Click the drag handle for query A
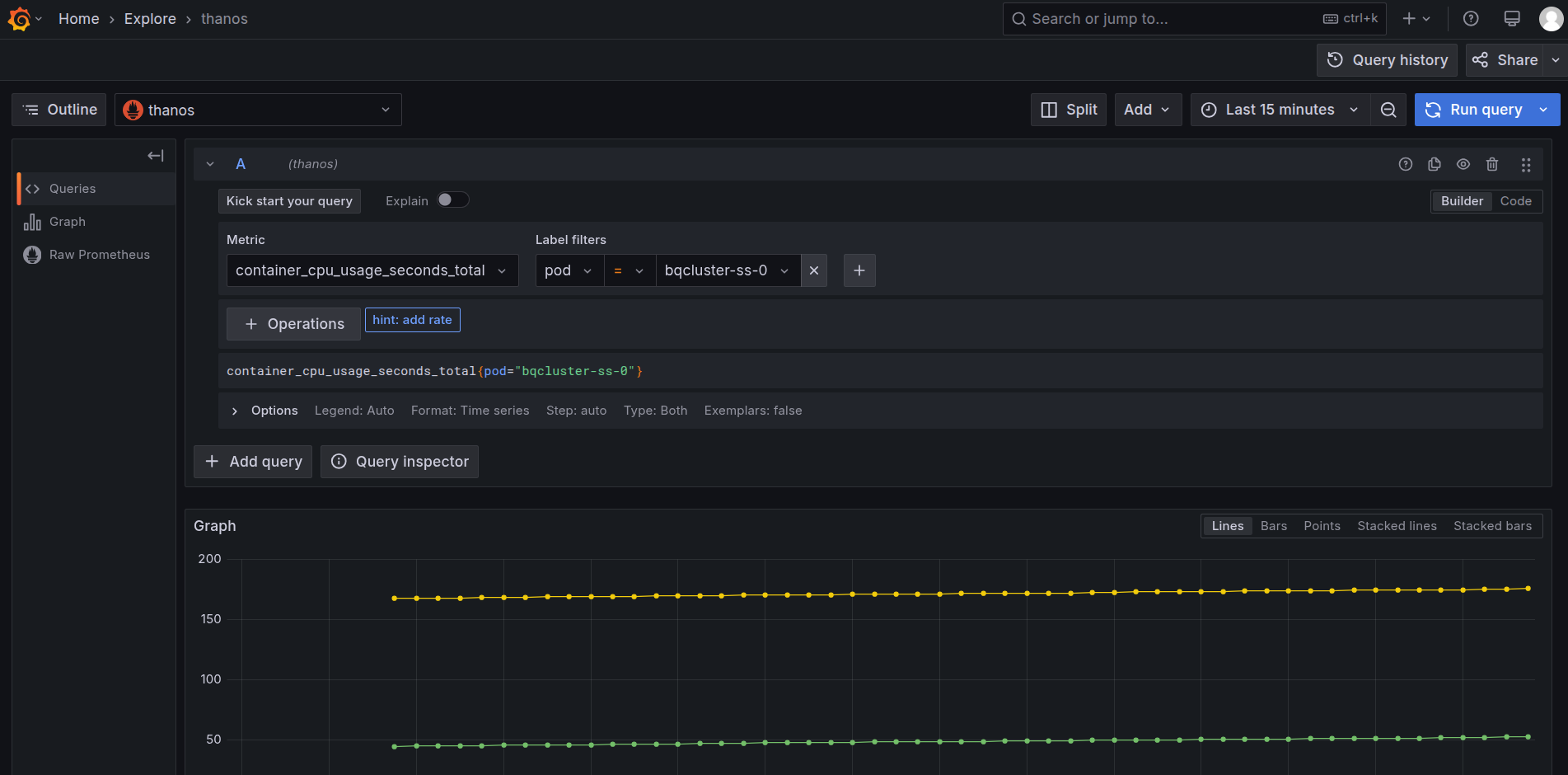 (1526, 165)
